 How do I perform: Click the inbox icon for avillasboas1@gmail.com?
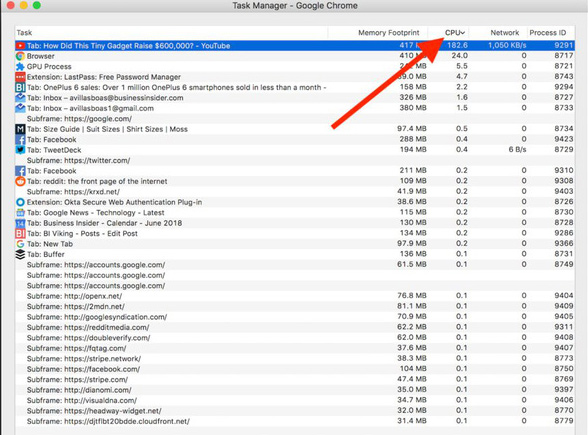pos(20,108)
